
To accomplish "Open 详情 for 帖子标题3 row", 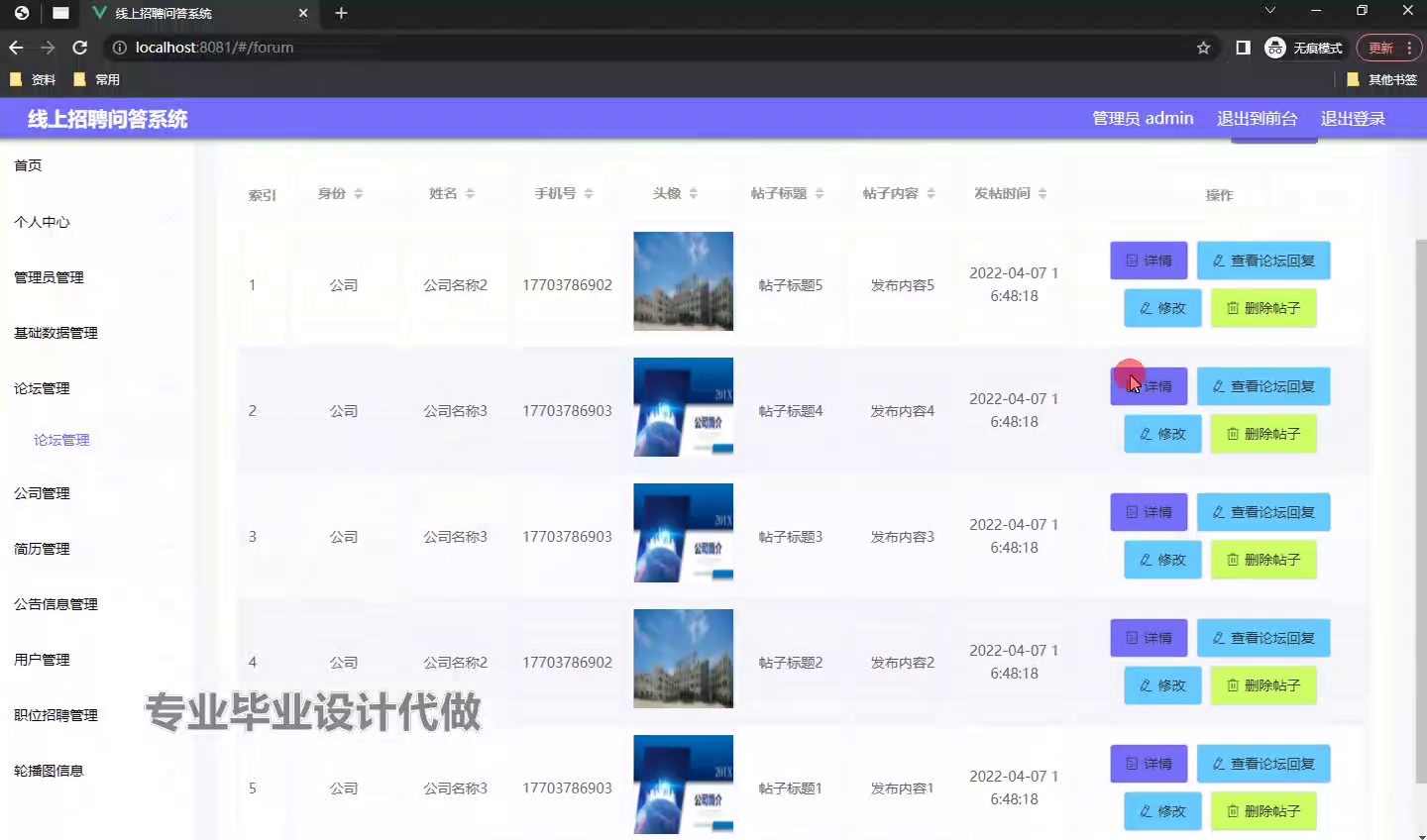I will (1149, 512).
